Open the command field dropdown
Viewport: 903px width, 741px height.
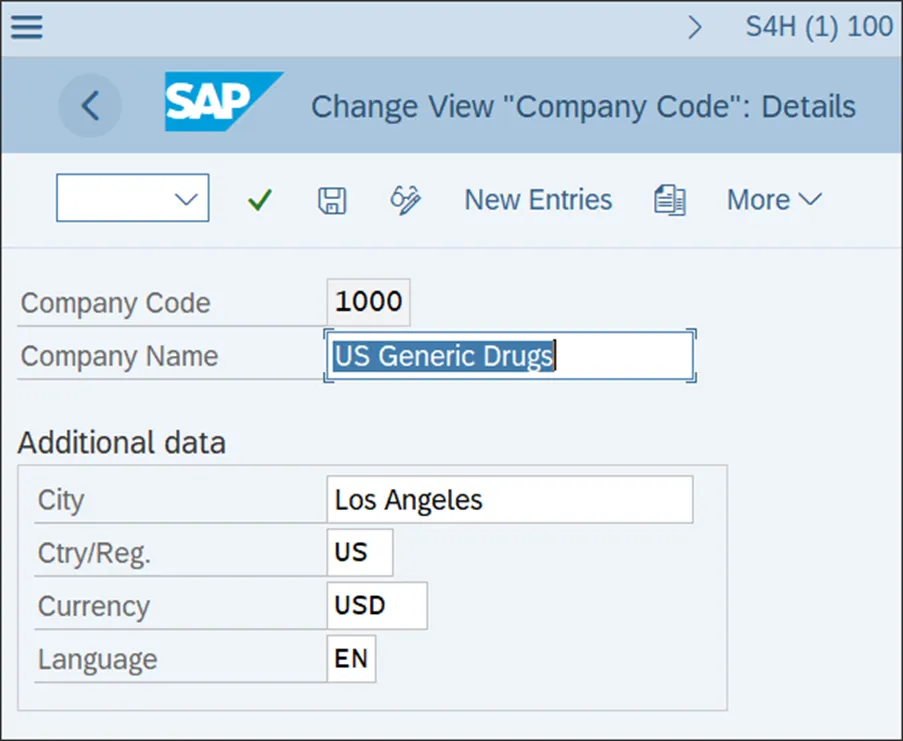186,199
